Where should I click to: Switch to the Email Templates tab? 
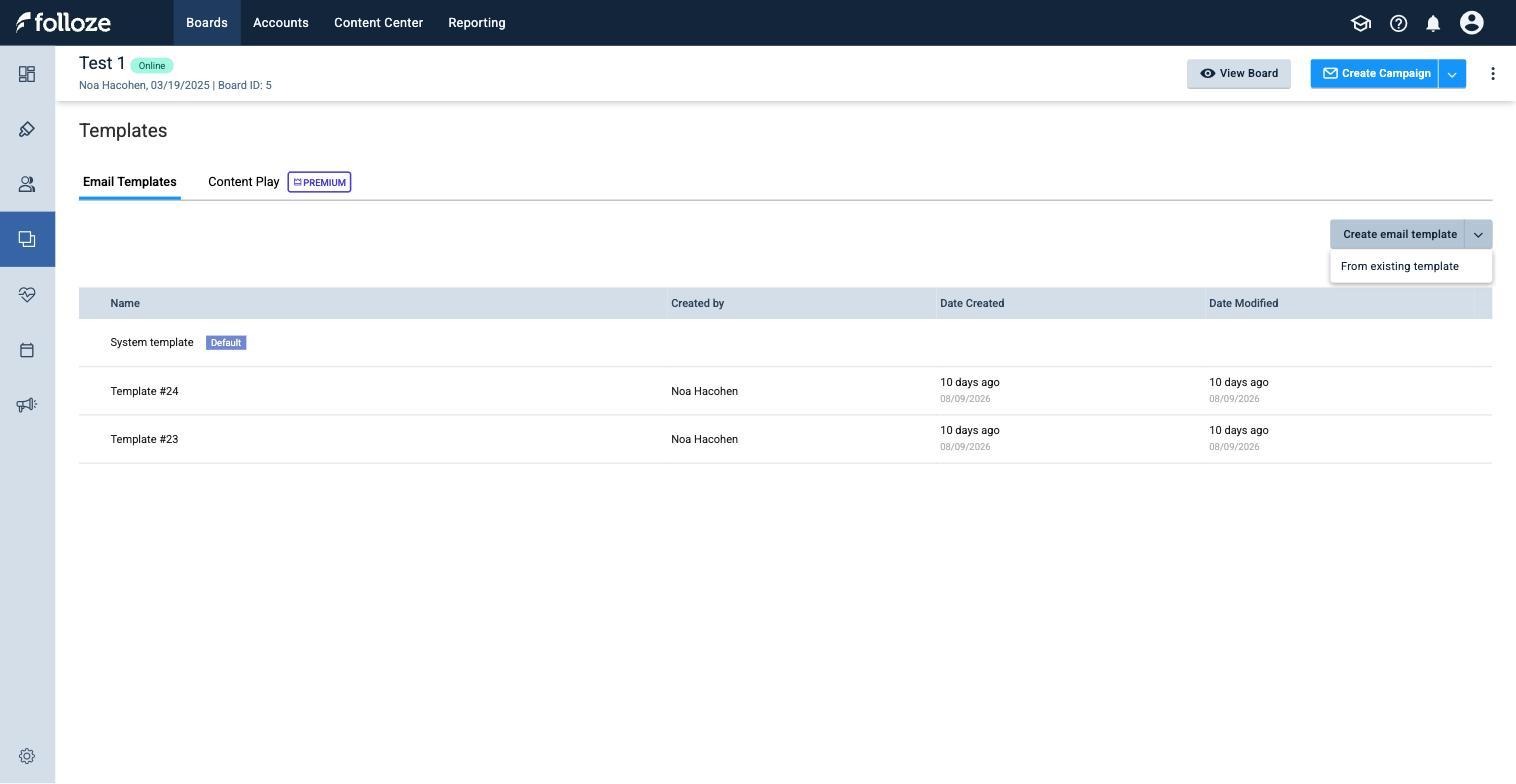130,182
